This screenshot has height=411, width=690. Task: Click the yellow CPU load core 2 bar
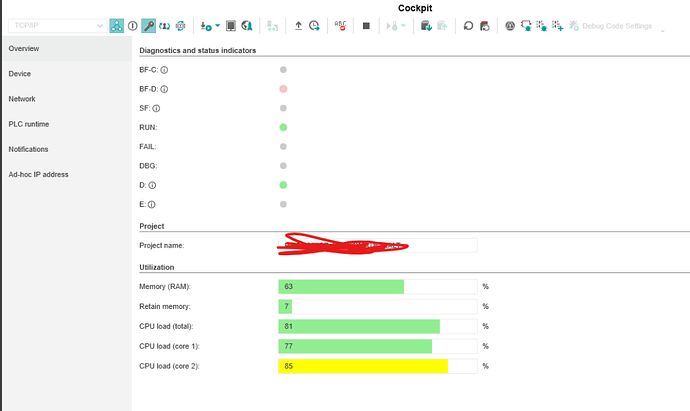363,366
